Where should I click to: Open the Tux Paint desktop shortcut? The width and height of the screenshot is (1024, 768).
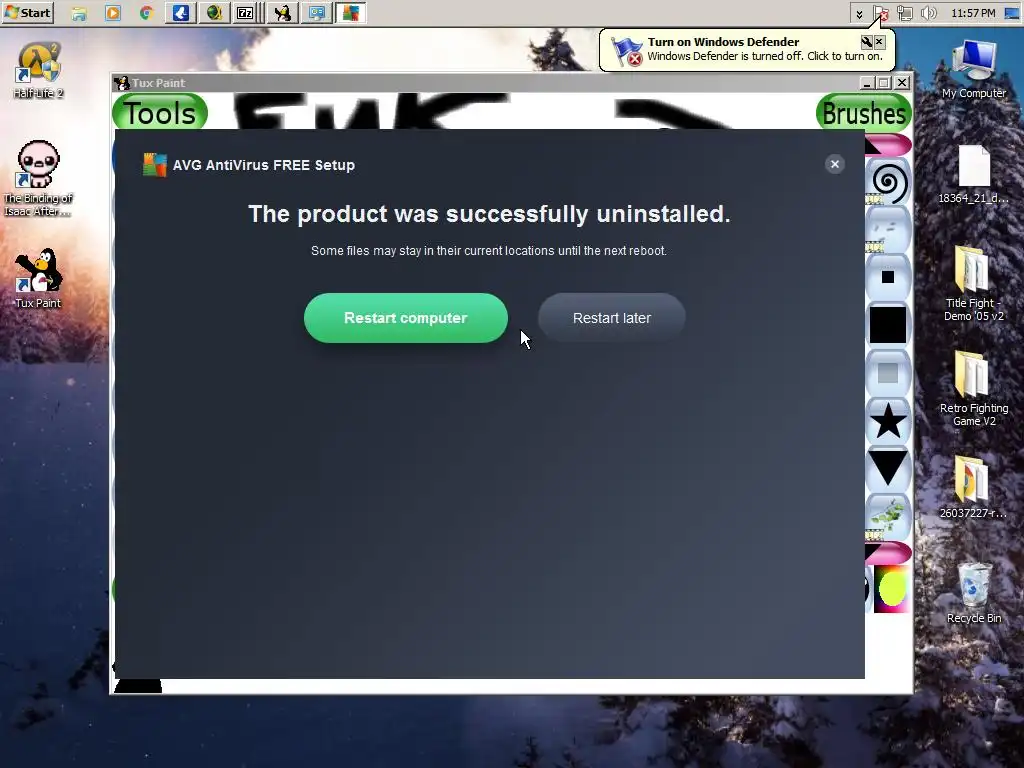coord(38,278)
